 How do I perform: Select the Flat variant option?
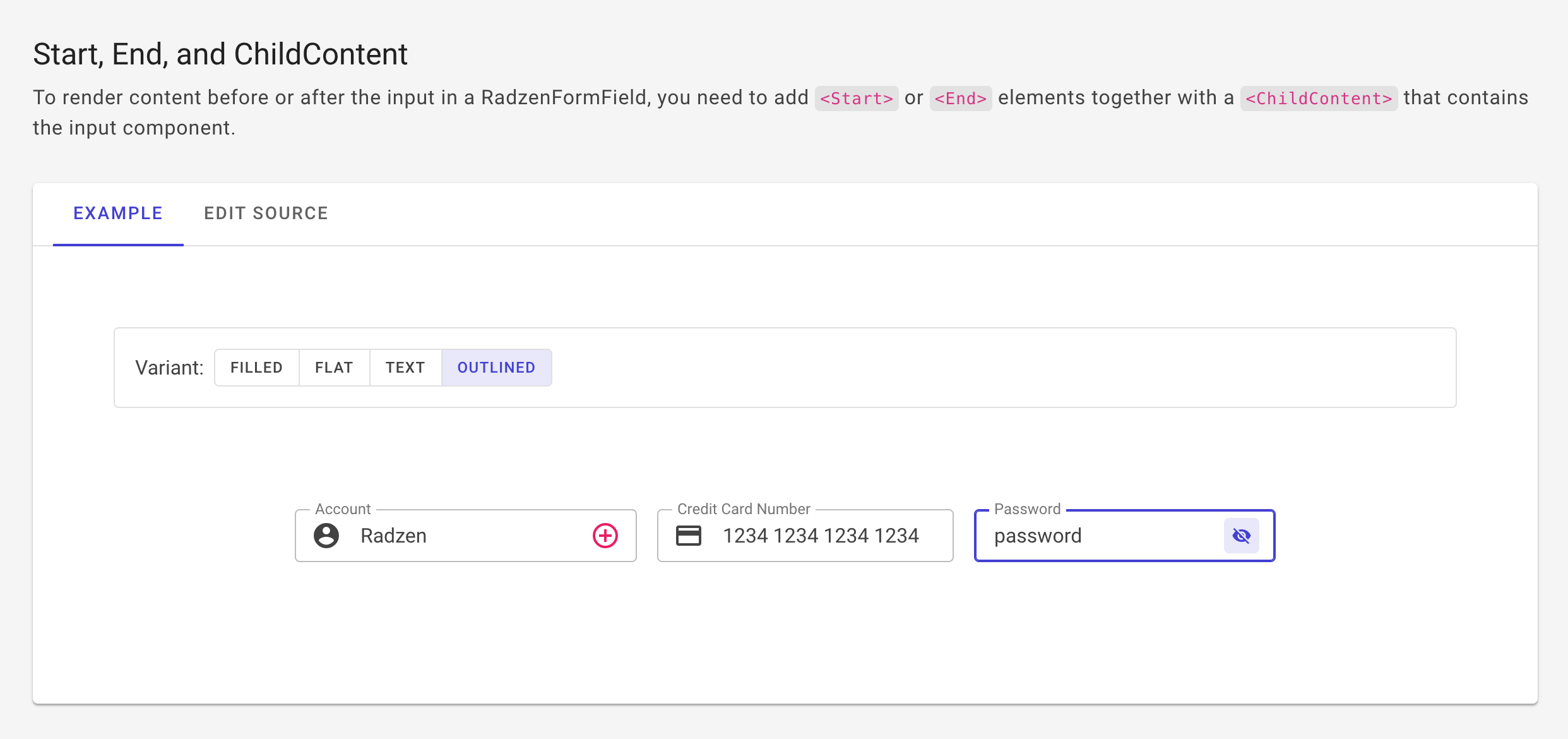pyautogui.click(x=334, y=368)
